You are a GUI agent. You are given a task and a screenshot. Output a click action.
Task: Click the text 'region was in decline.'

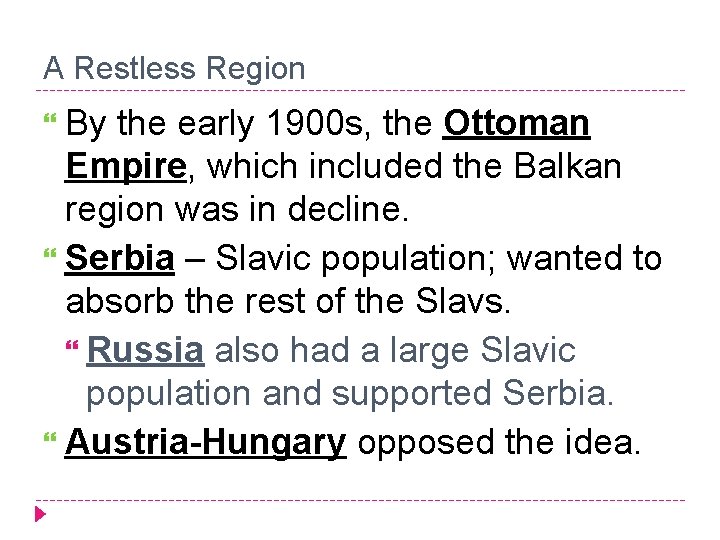(x=237, y=210)
